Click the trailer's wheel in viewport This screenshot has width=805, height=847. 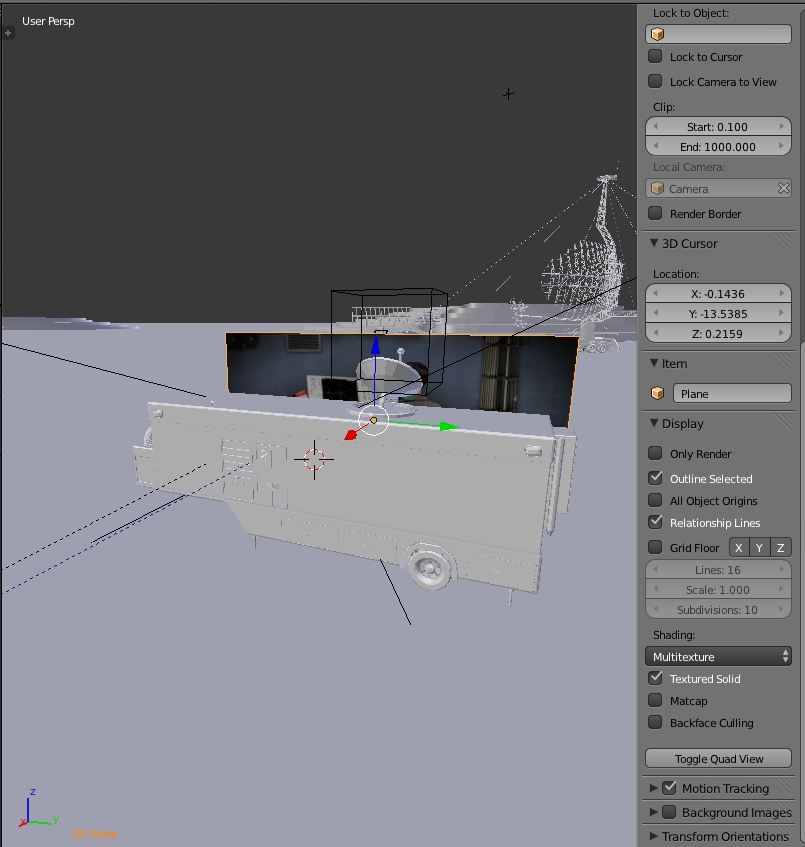pos(430,566)
